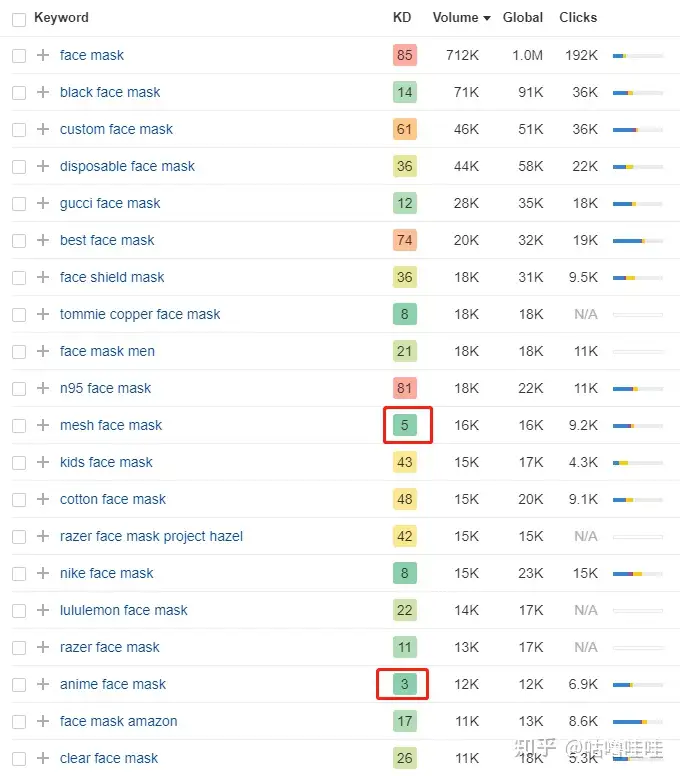Click plus icon for mesh face mask
The height and width of the screenshot is (776, 680).
pos(43,425)
